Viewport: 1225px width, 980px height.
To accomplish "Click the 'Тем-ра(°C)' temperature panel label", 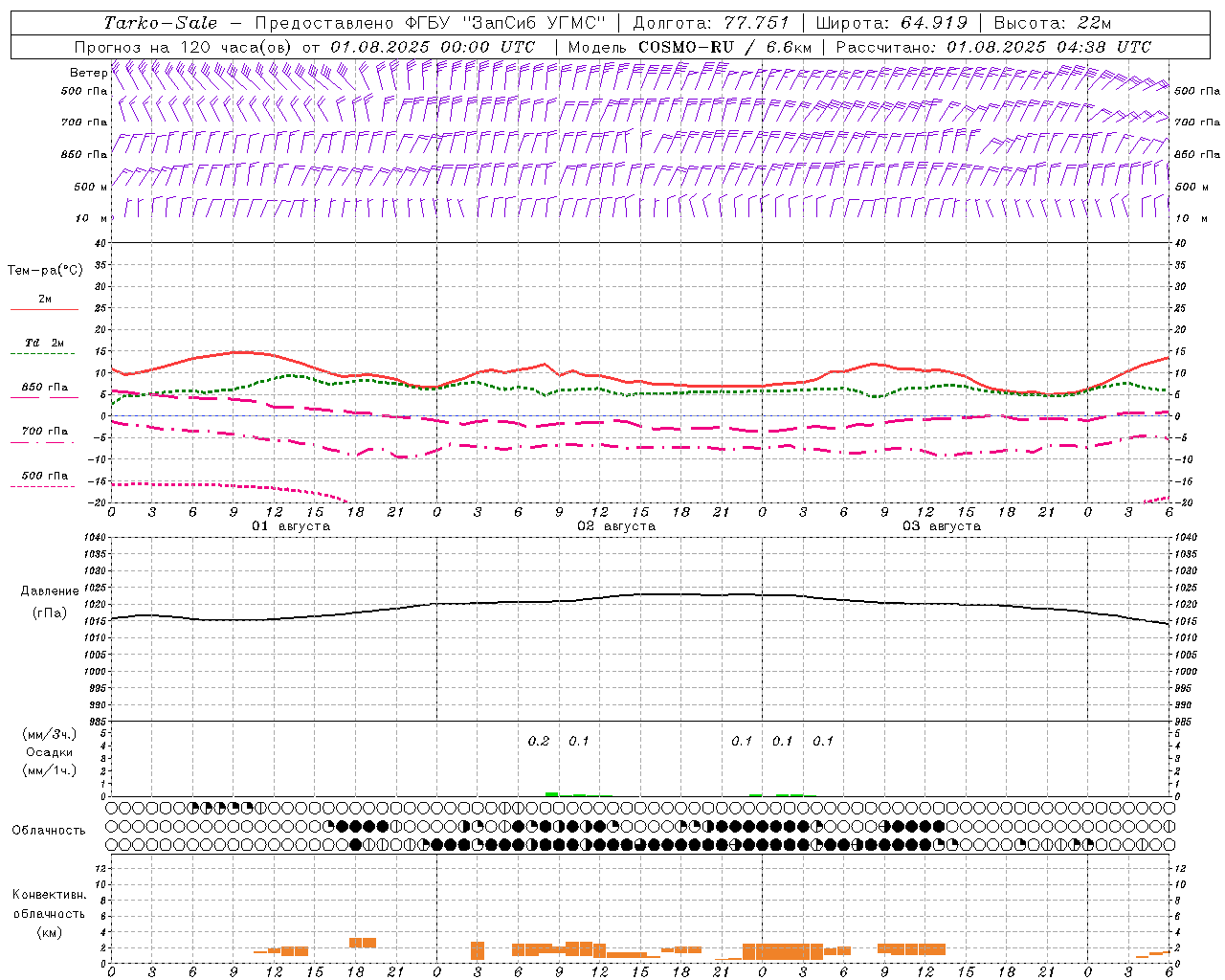I will pos(45,271).
